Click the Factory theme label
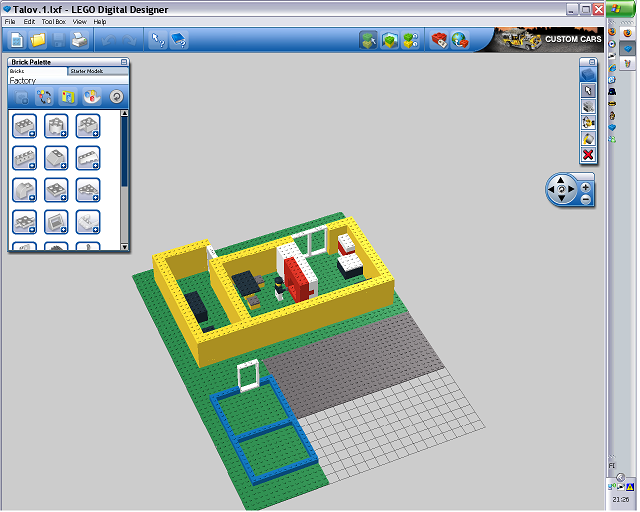Screen dimensions: 640x512 [23, 80]
